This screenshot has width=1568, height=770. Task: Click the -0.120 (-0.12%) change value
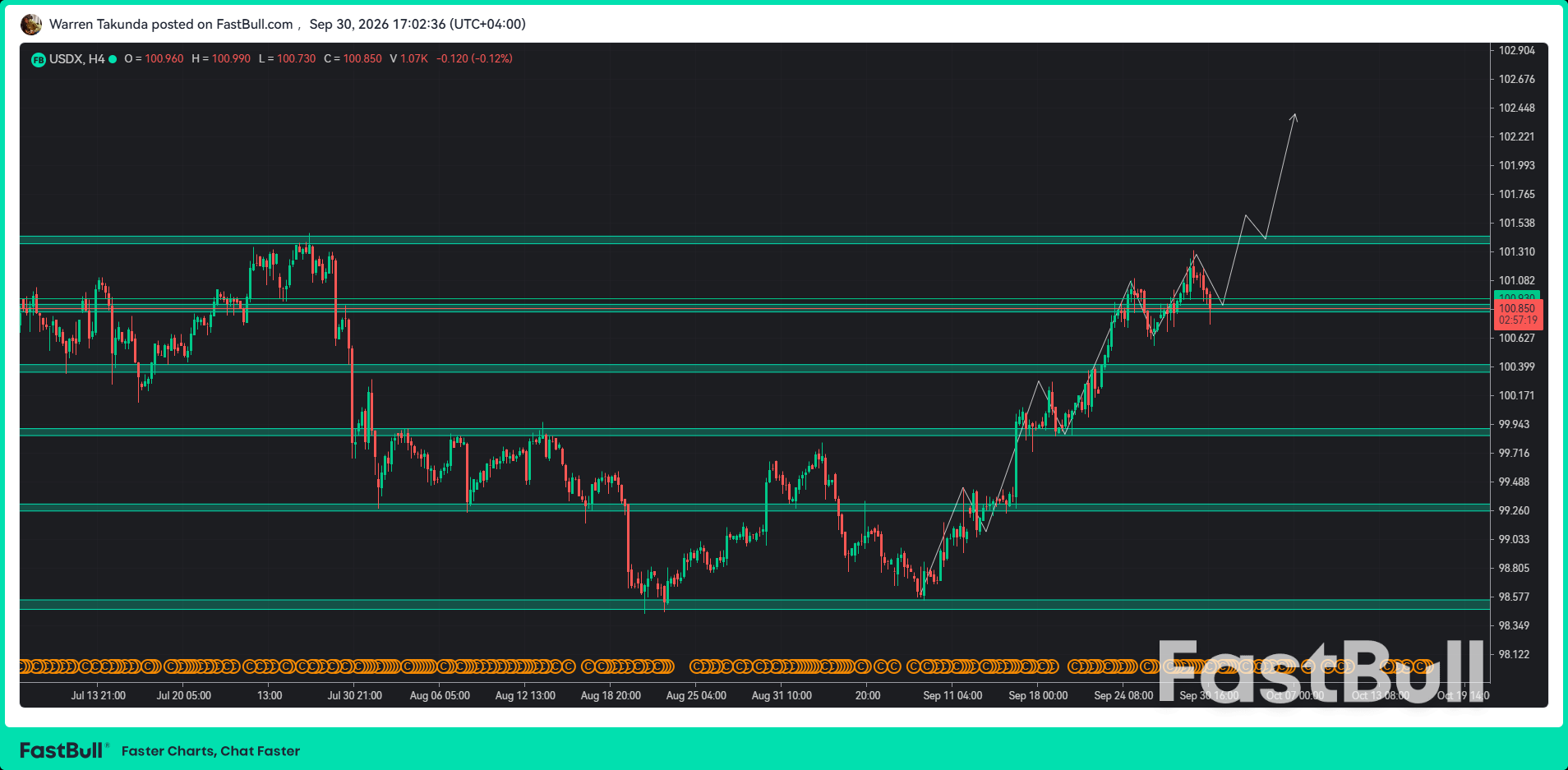[474, 59]
